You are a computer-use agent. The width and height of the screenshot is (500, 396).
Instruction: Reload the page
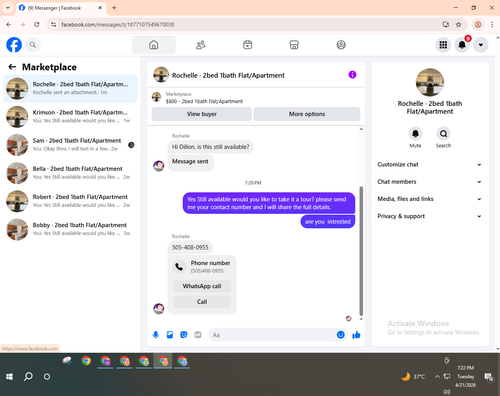pos(37,24)
